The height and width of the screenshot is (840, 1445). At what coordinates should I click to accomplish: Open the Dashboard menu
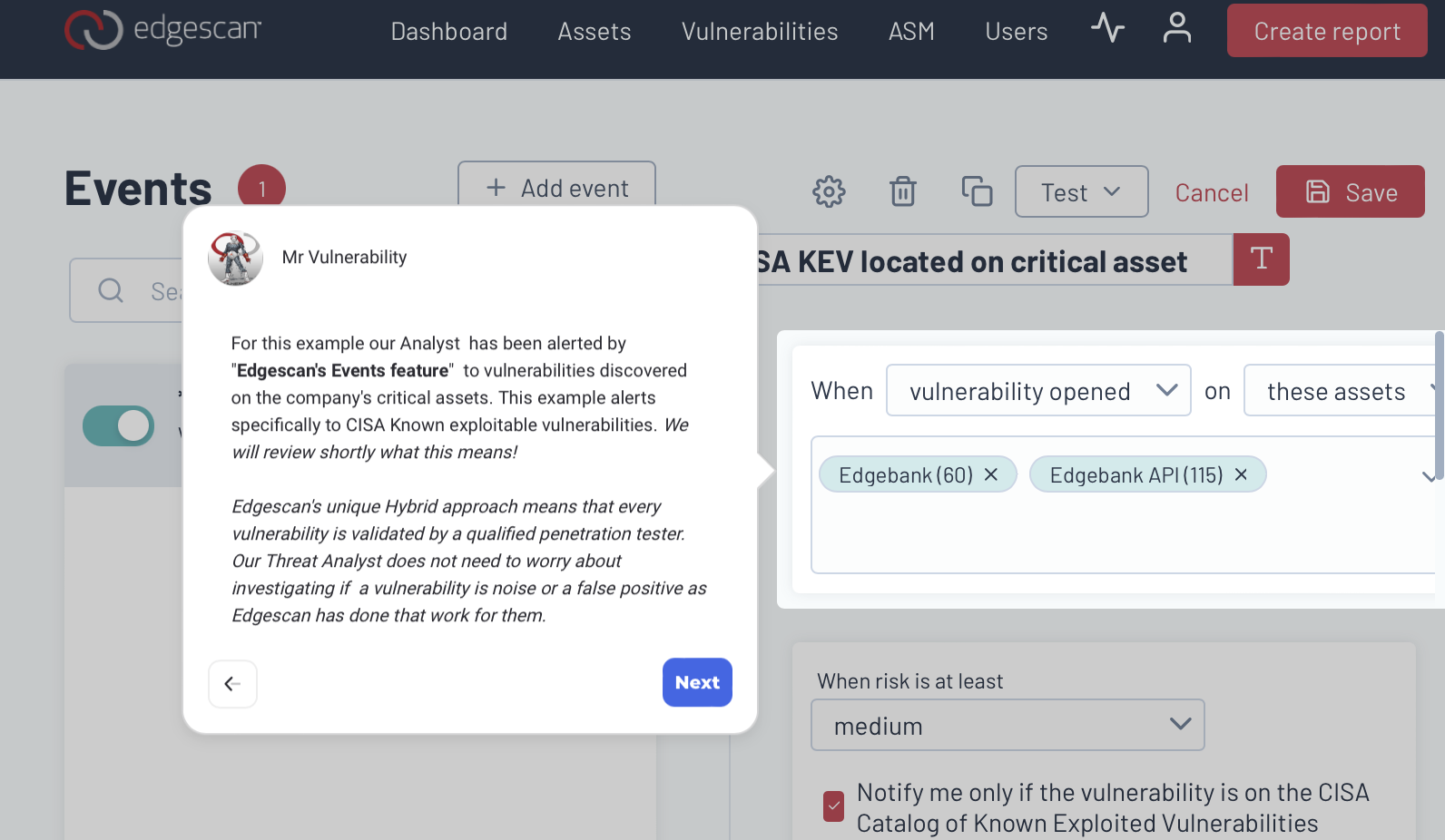click(x=449, y=32)
